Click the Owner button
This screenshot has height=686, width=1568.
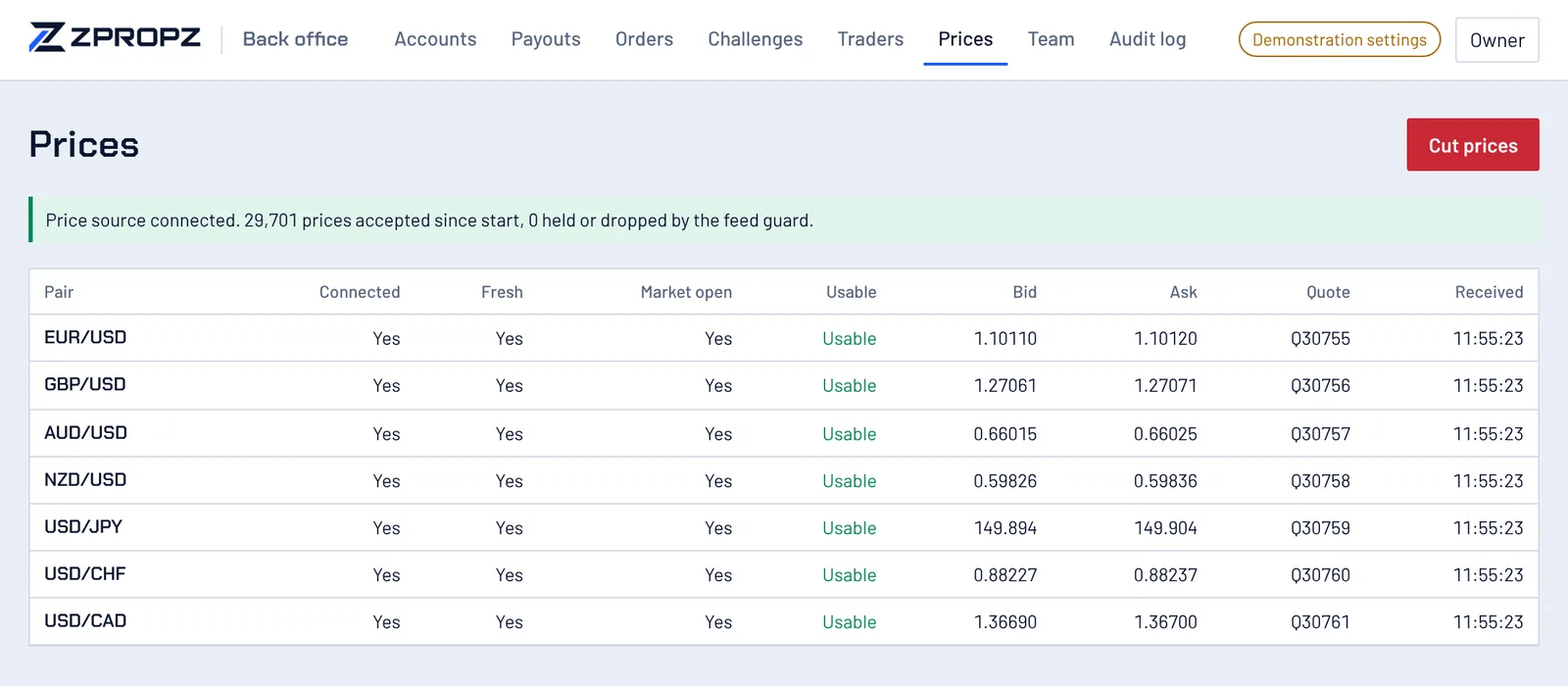(1496, 40)
